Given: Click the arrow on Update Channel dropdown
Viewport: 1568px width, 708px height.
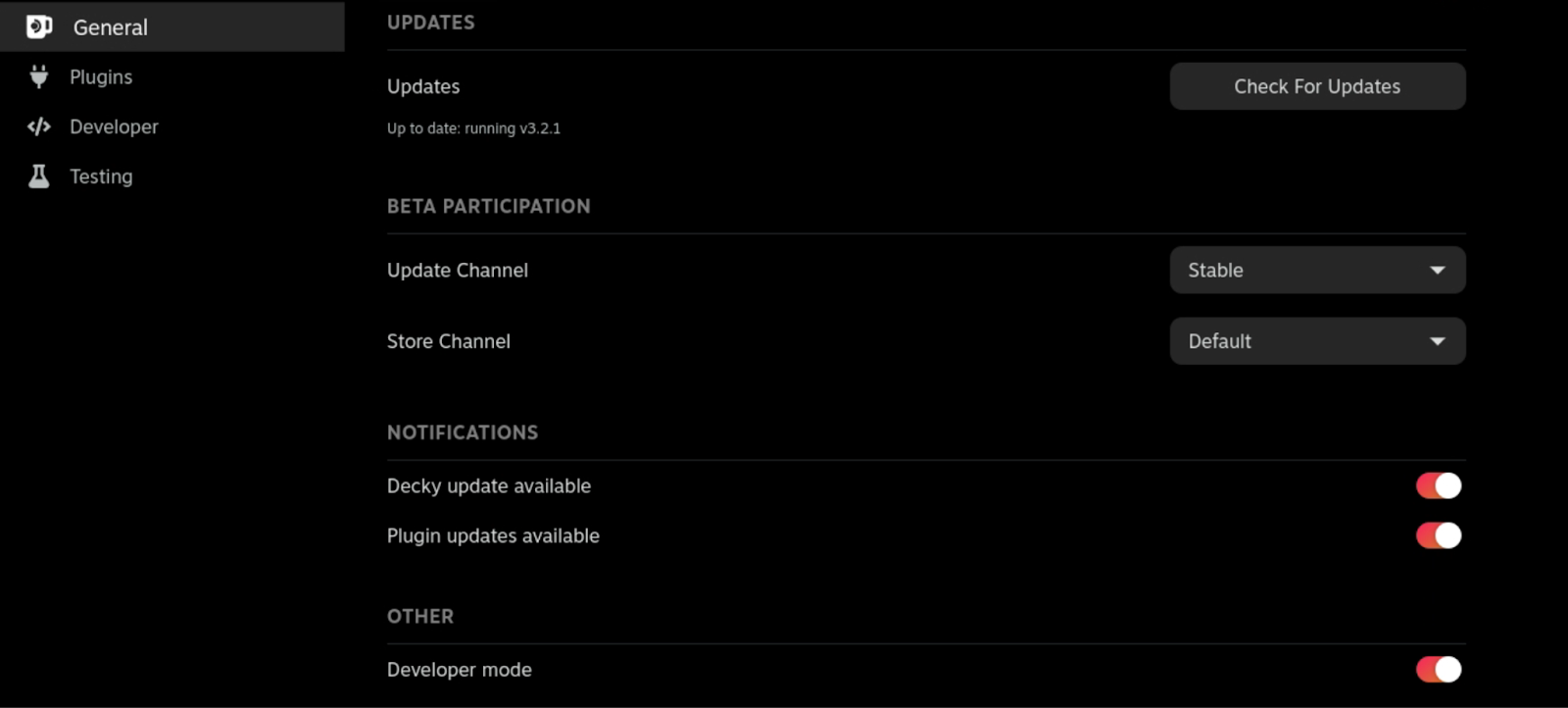Looking at the screenshot, I should 1438,271.
